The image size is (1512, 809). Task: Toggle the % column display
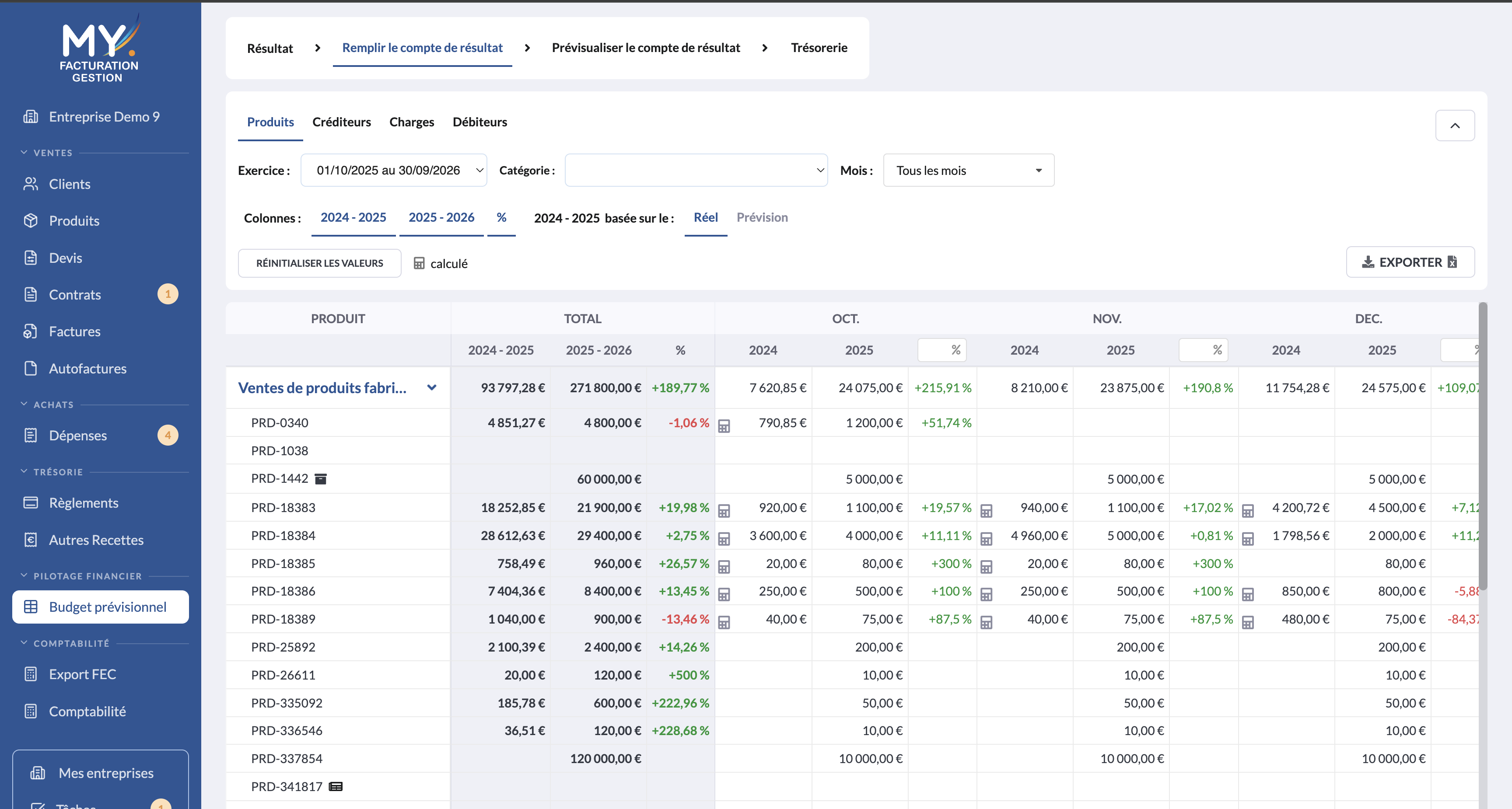pos(501,218)
